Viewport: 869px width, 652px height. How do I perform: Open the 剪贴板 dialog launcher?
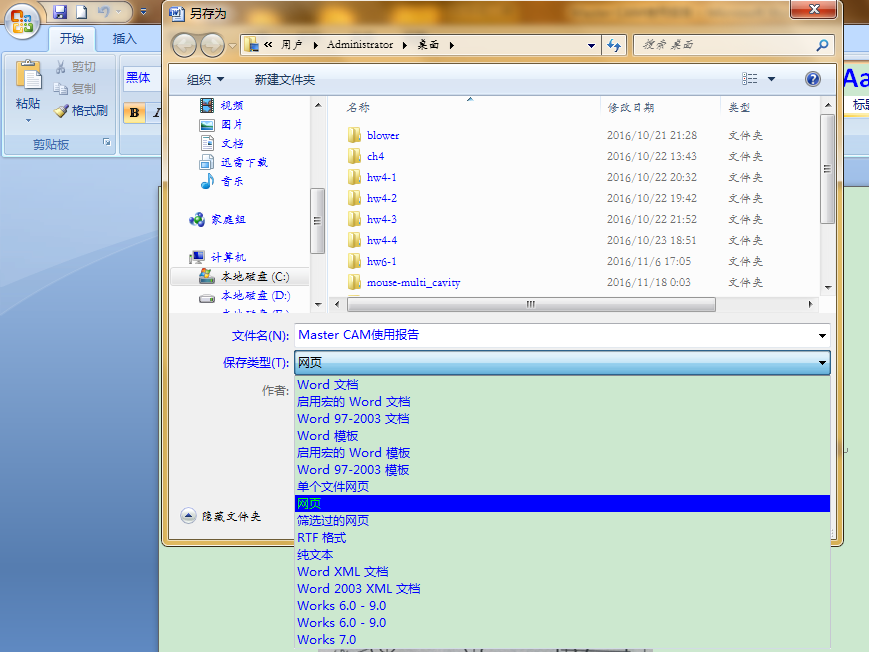(x=106, y=143)
